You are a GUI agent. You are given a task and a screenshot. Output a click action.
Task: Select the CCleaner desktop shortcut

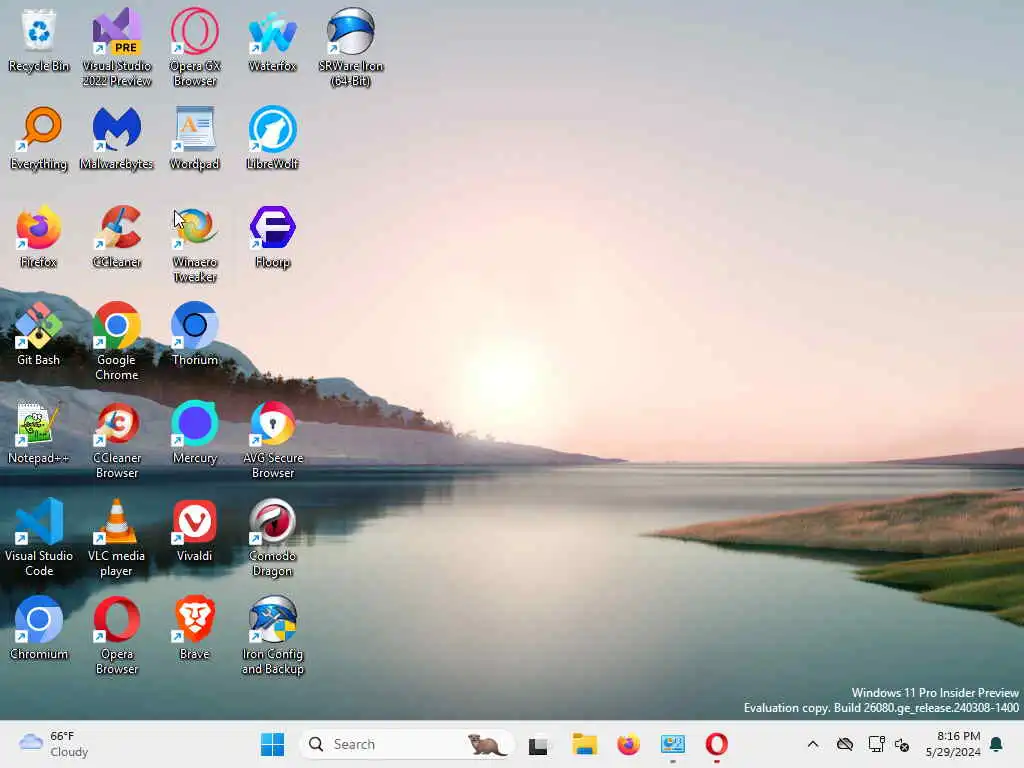(x=117, y=236)
